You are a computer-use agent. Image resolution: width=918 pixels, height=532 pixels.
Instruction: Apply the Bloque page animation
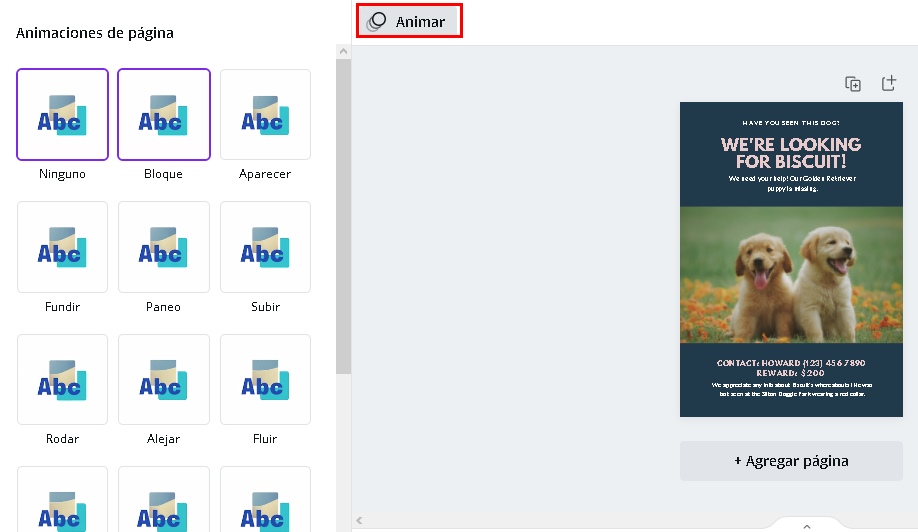point(163,115)
